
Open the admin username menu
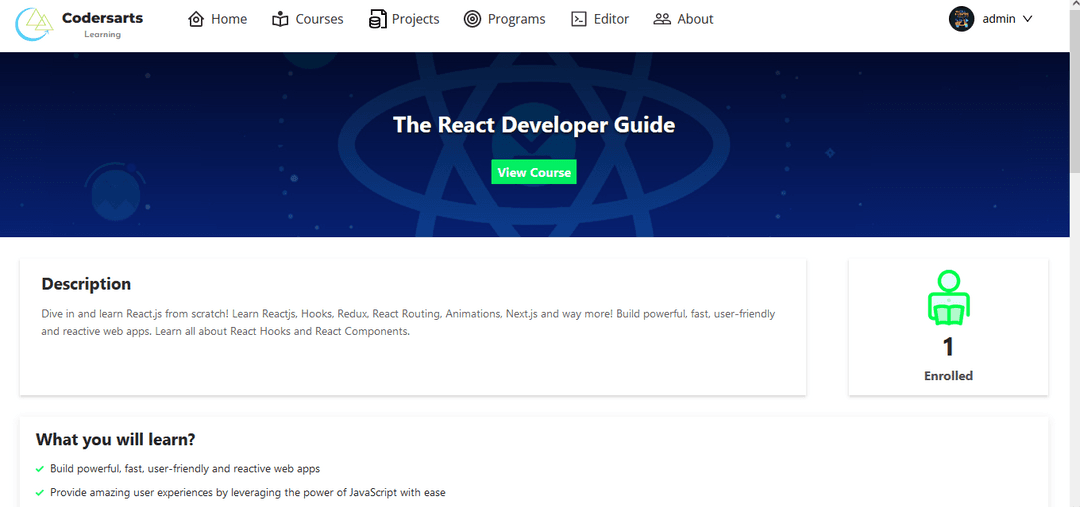[998, 19]
